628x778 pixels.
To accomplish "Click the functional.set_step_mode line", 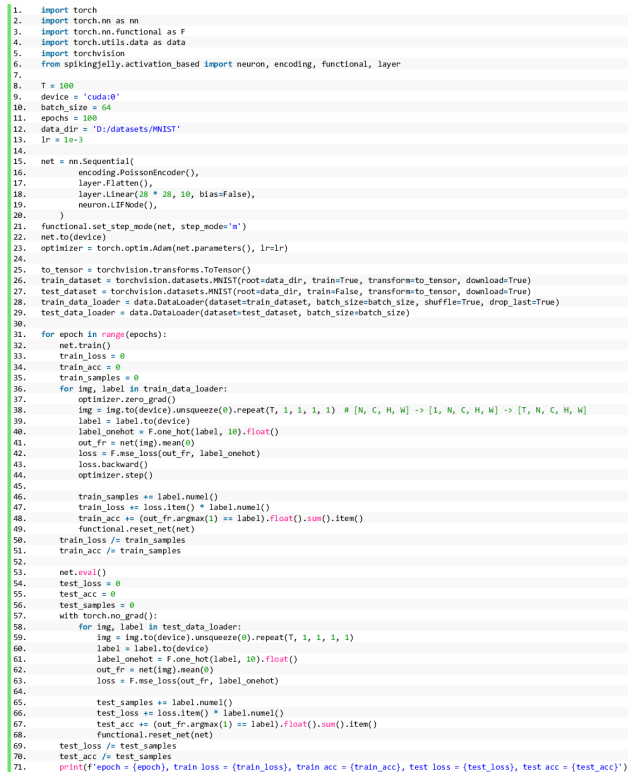I will click(x=144, y=226).
